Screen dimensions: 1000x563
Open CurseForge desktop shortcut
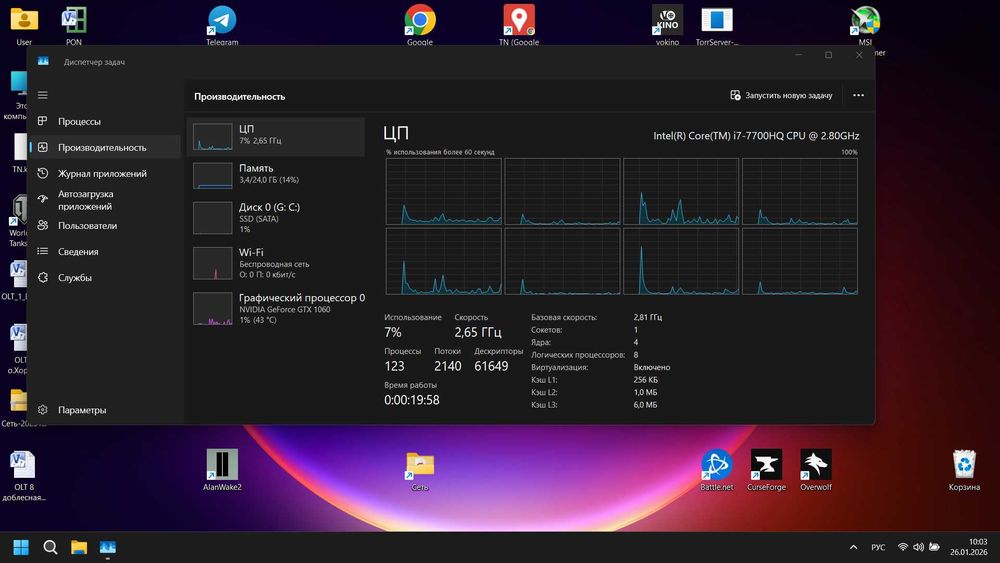(x=766, y=470)
